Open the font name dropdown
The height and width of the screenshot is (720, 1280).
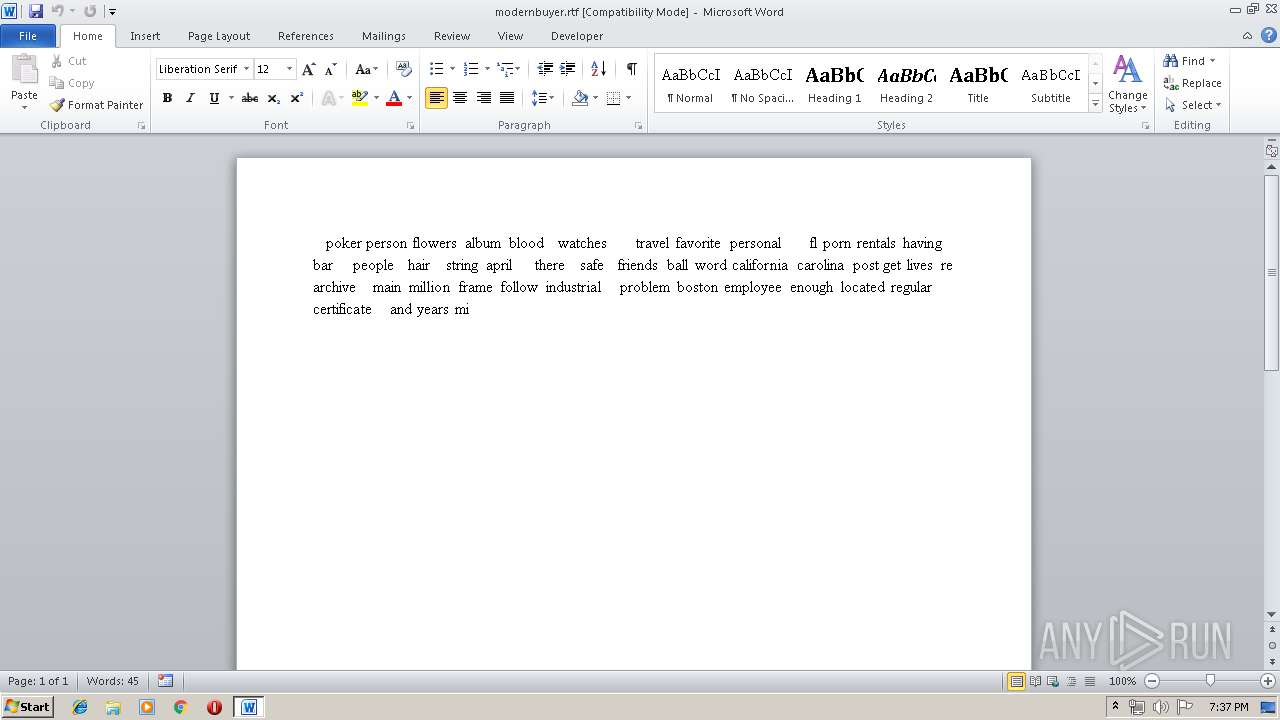[x=246, y=69]
